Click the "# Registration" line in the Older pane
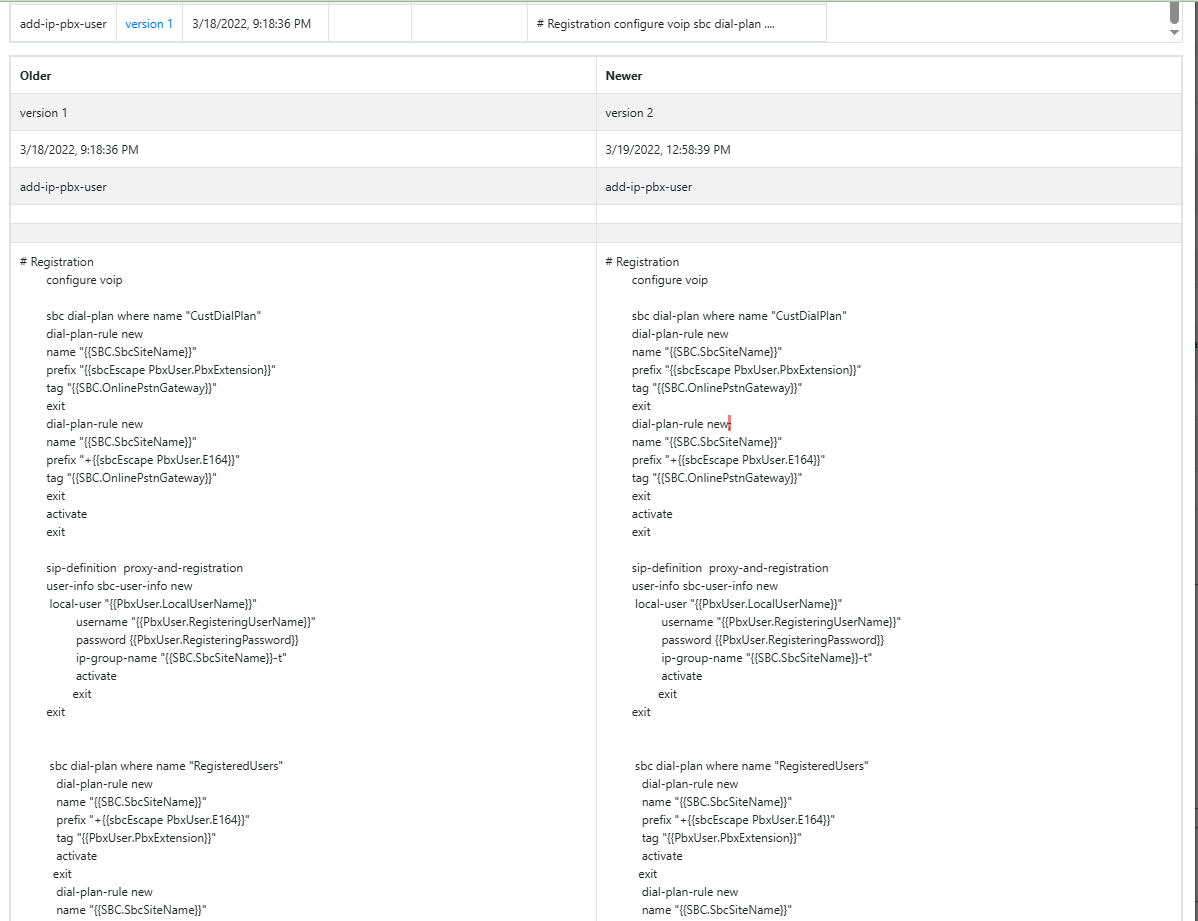This screenshot has width=1198, height=921. click(x=57, y=262)
